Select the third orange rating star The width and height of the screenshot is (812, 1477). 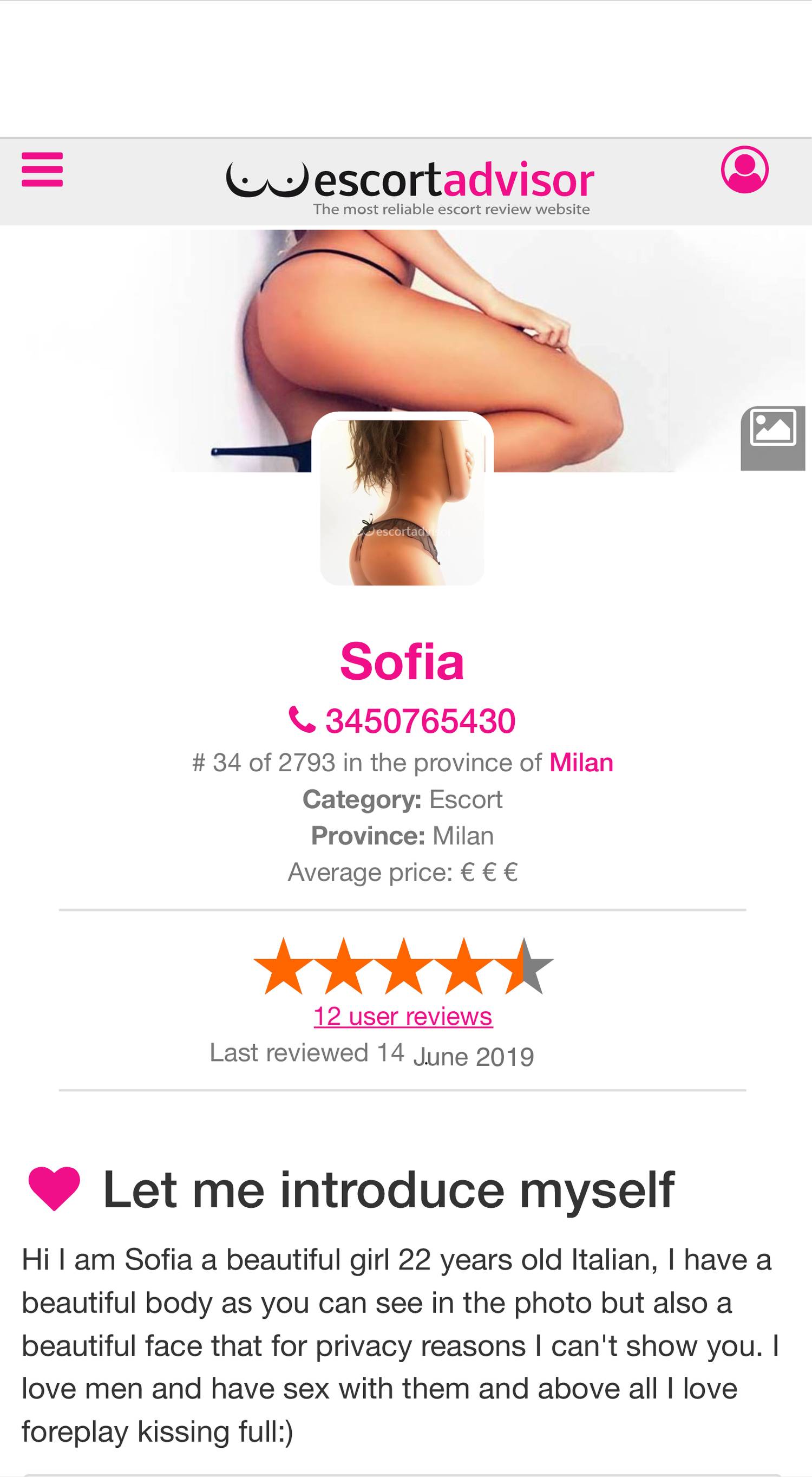tap(403, 966)
